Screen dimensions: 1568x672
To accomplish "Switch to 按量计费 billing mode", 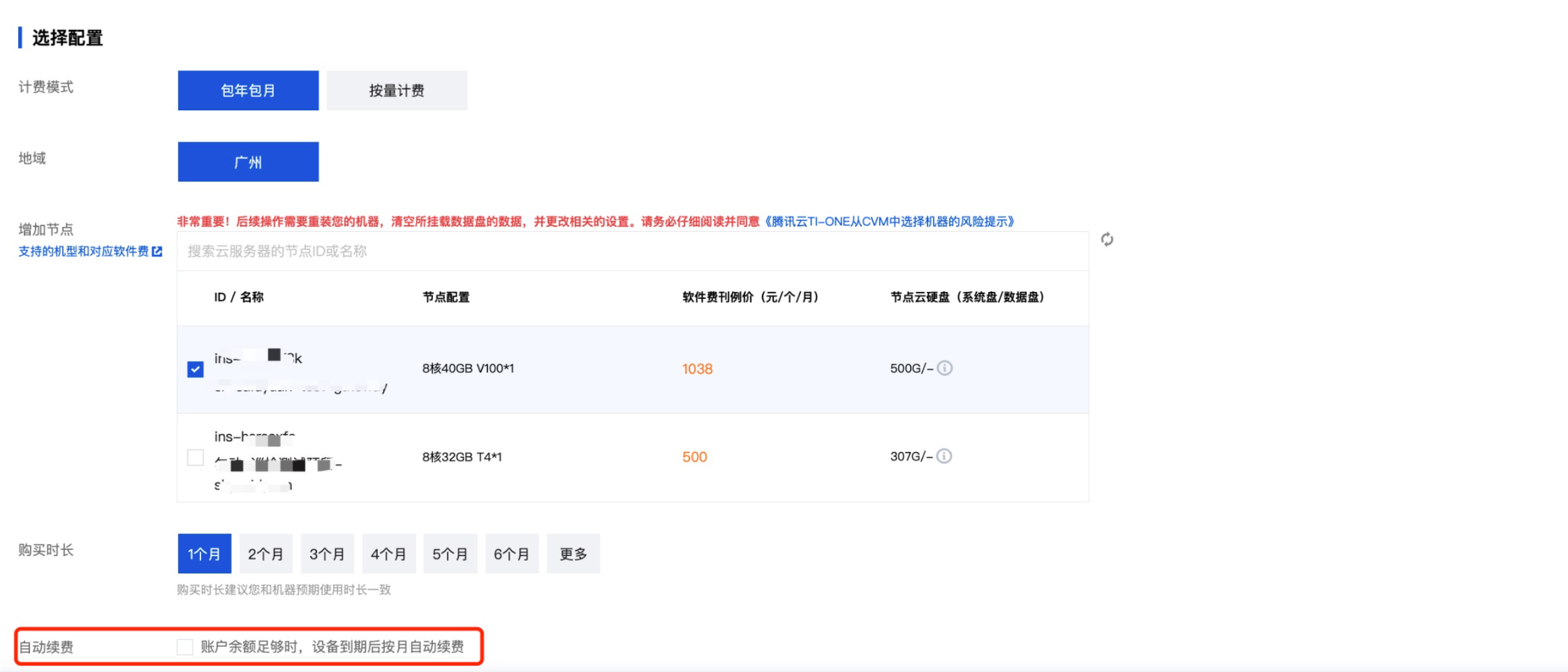I will click(x=397, y=90).
